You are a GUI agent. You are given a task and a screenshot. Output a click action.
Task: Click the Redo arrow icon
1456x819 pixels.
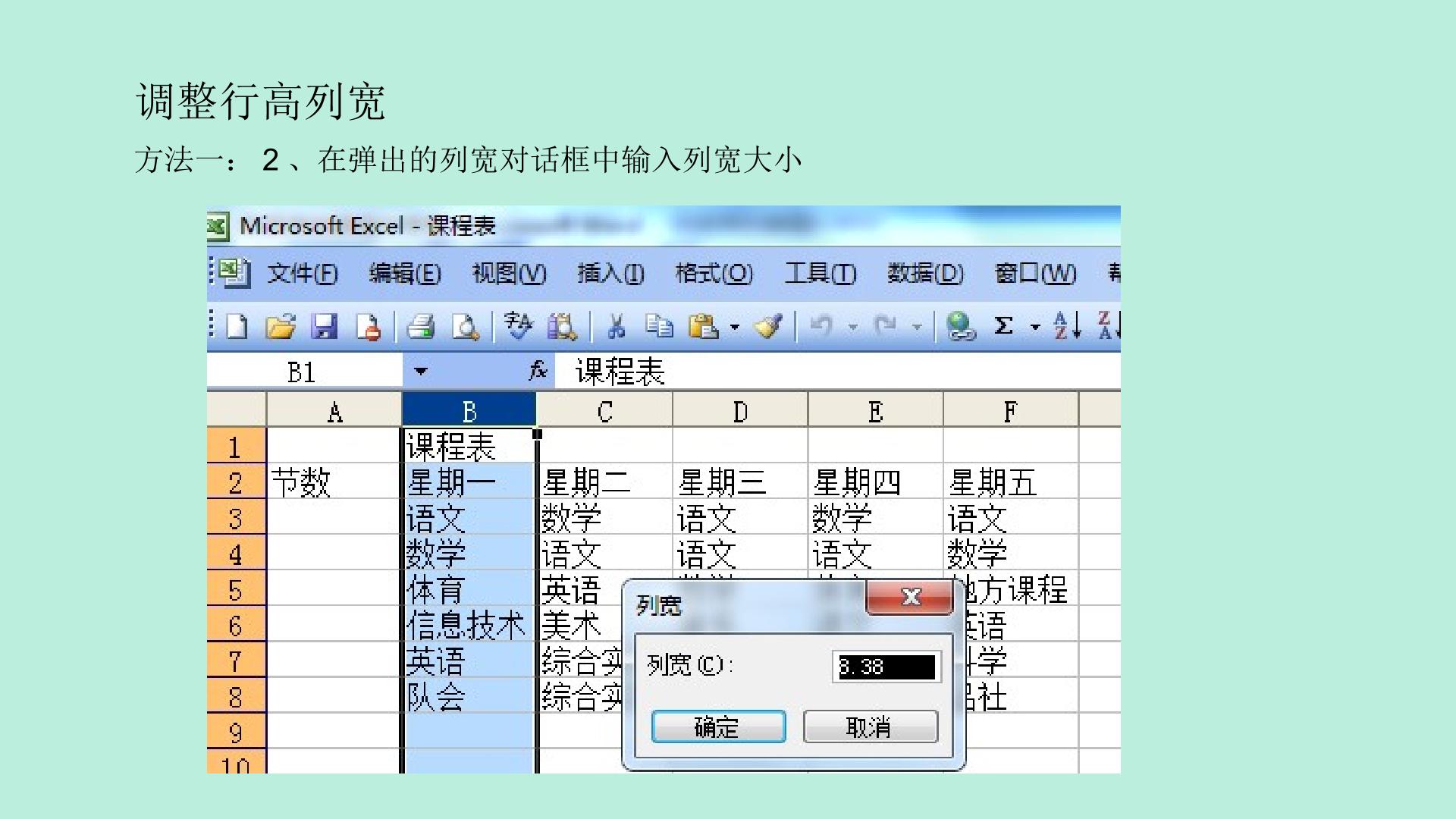884,327
